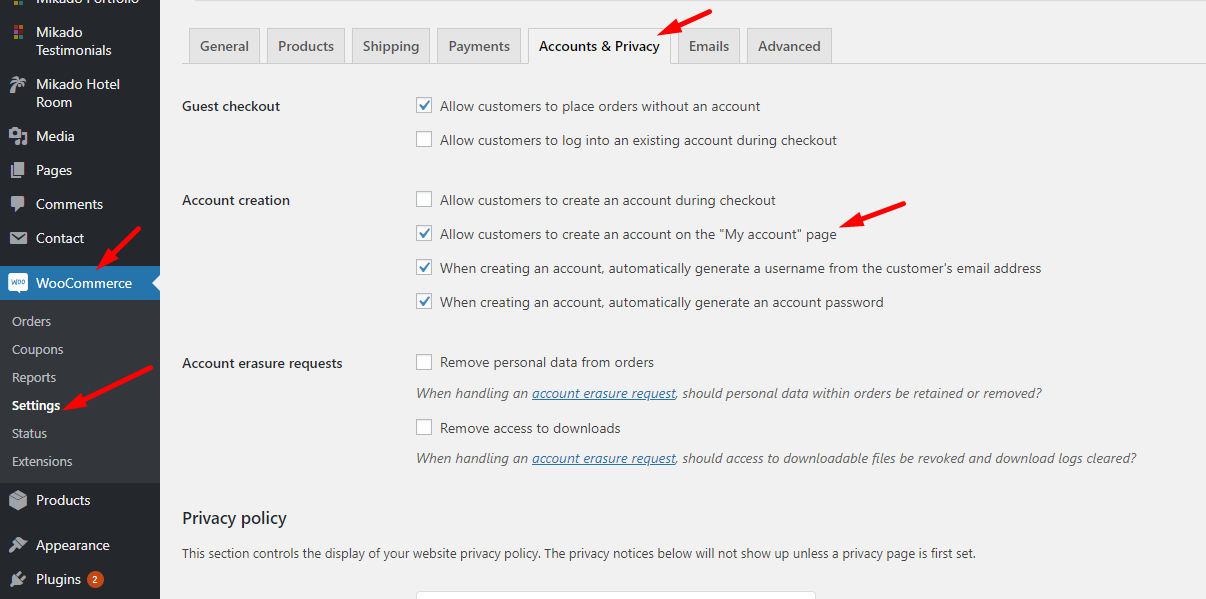The image size is (1206, 599).
Task: Follow account erasure request link under personal data
Action: [604, 393]
